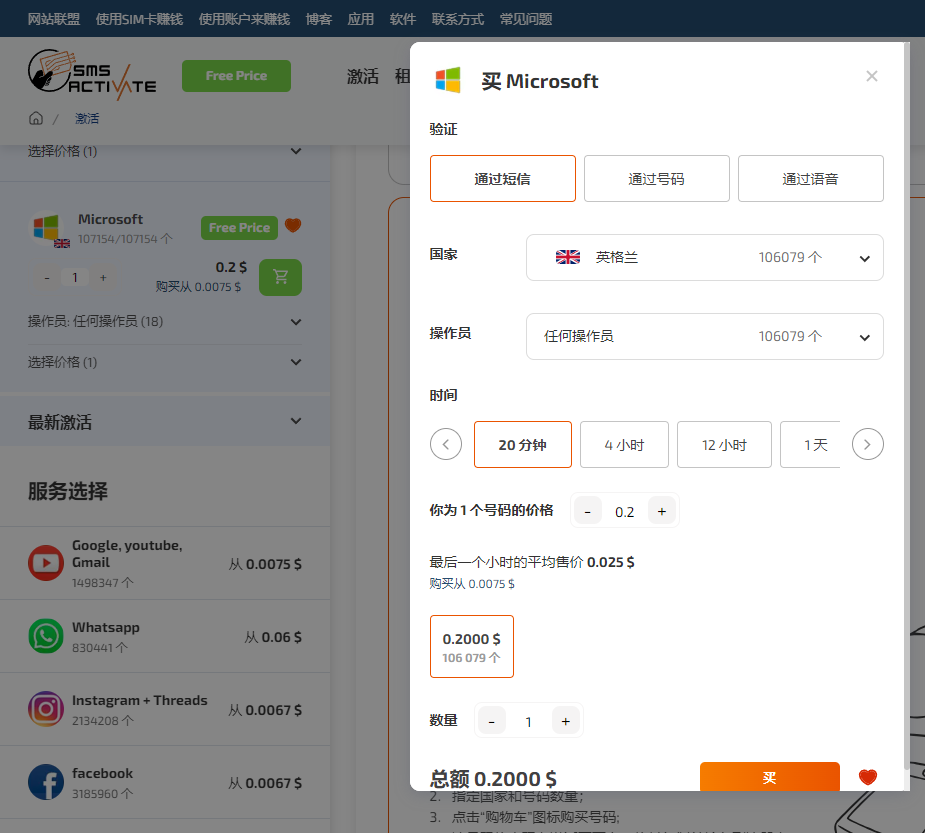Expand the upper 选择价格 (1) row
Image resolution: width=925 pixels, height=833 pixels.
point(165,152)
